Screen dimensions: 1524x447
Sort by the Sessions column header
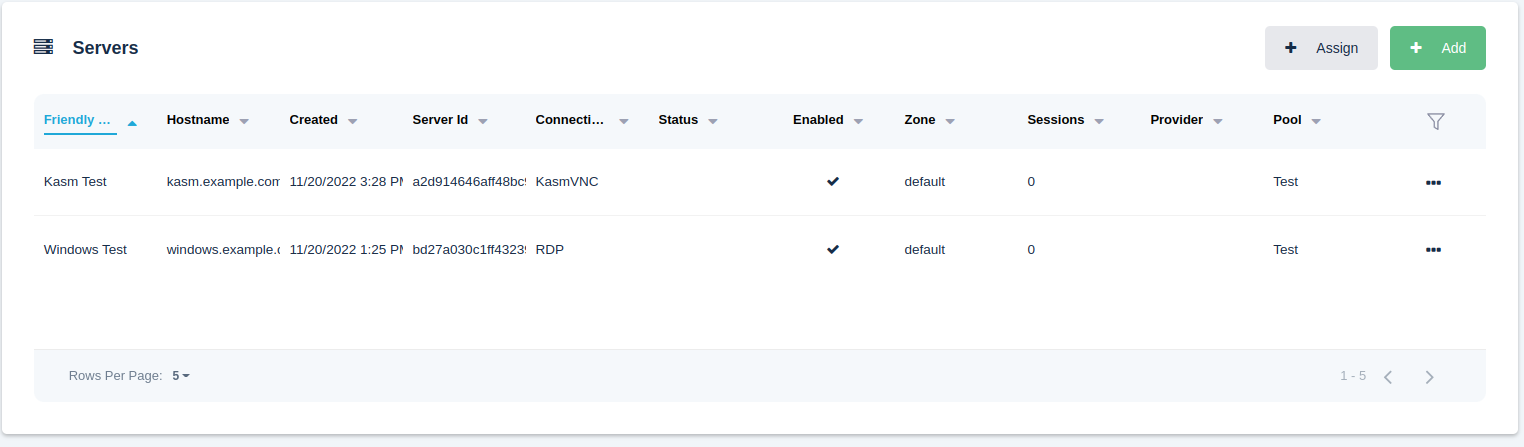point(1055,120)
